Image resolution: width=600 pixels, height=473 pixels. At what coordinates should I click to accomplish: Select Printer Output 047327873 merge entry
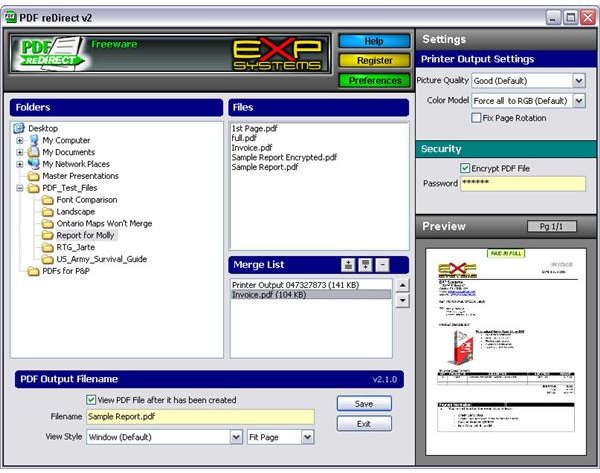(295, 285)
